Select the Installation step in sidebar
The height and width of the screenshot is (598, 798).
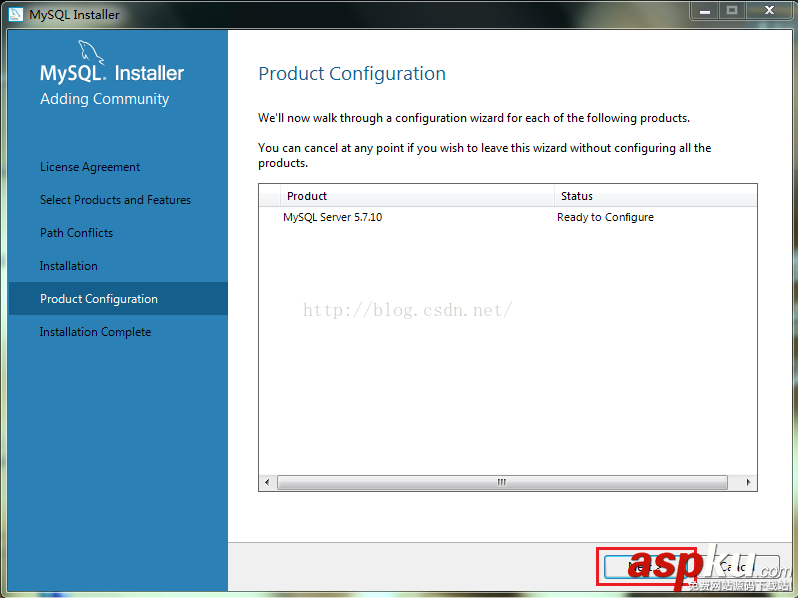click(69, 266)
